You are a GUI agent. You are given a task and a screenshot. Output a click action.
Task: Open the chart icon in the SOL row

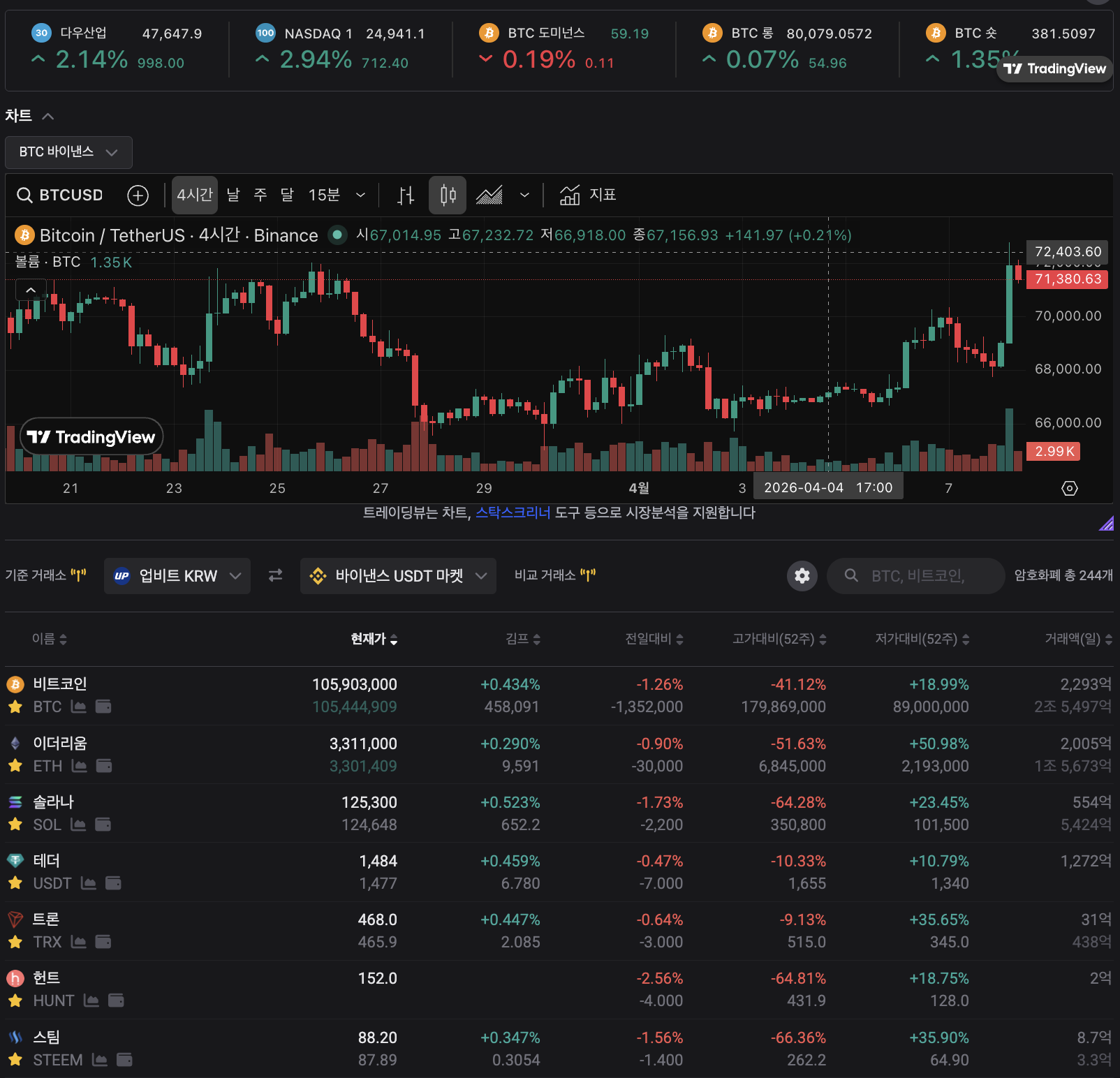coord(79,825)
